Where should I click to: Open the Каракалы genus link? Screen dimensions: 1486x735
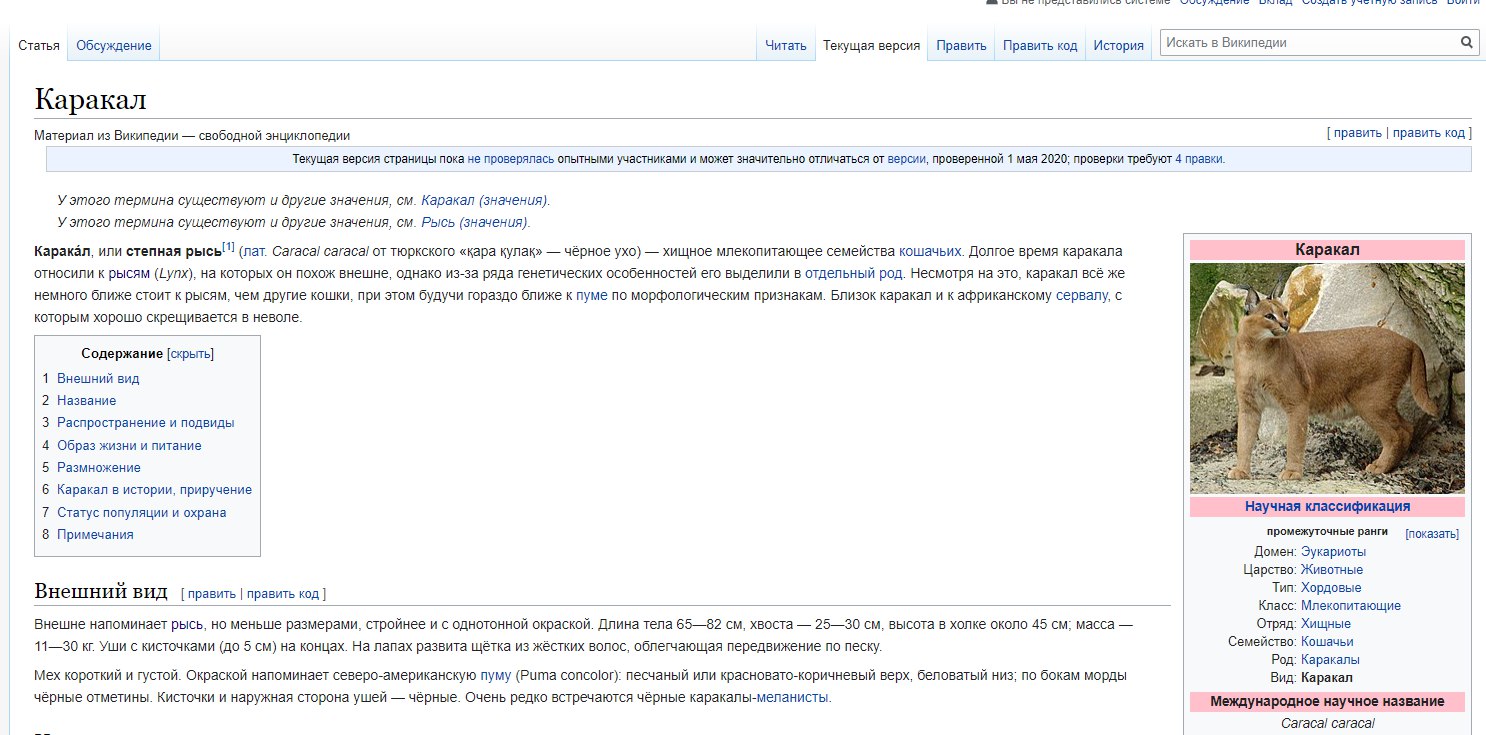tap(1330, 660)
